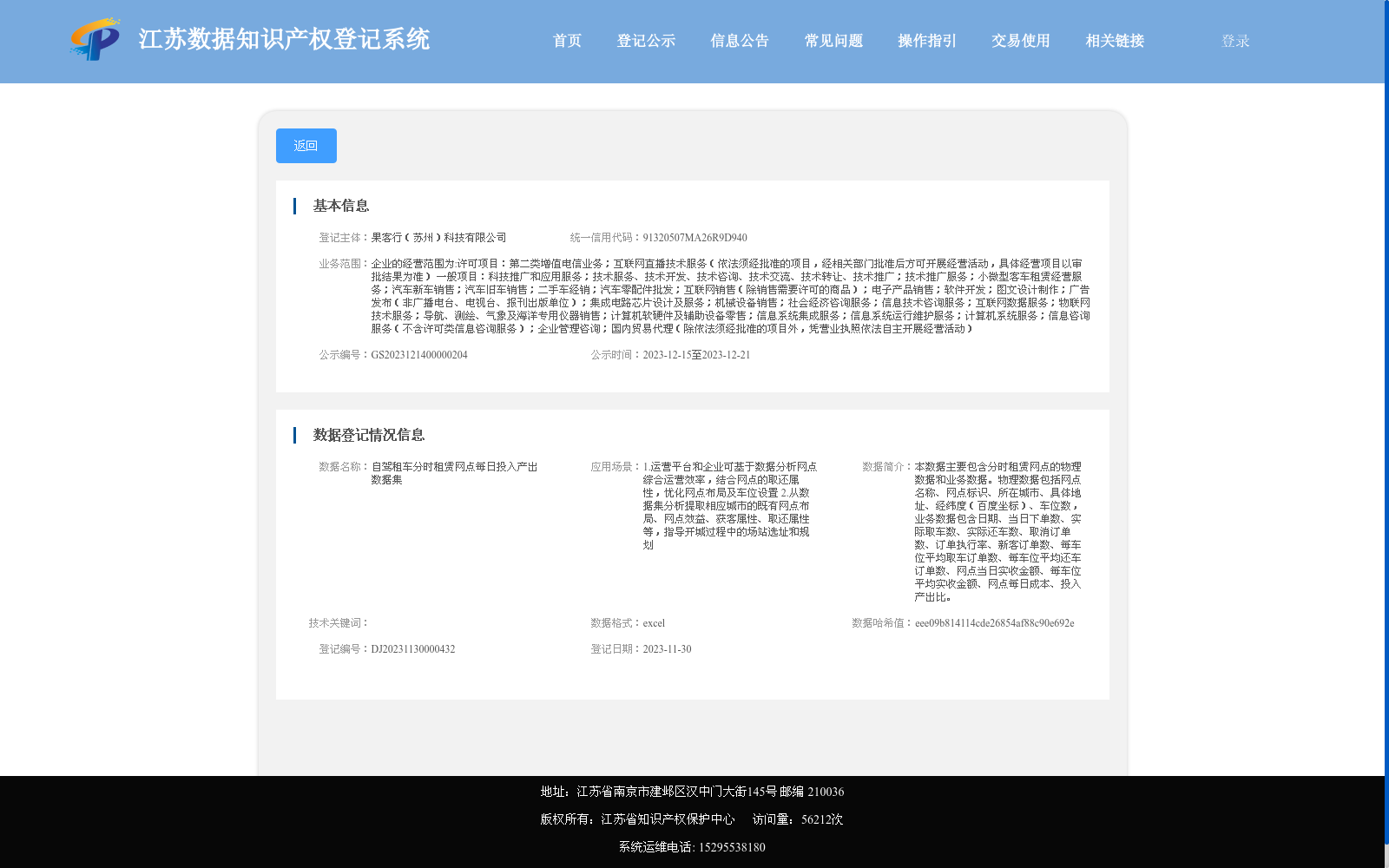
Task: Open the 交易使用 navigation item
Action: point(1021,41)
